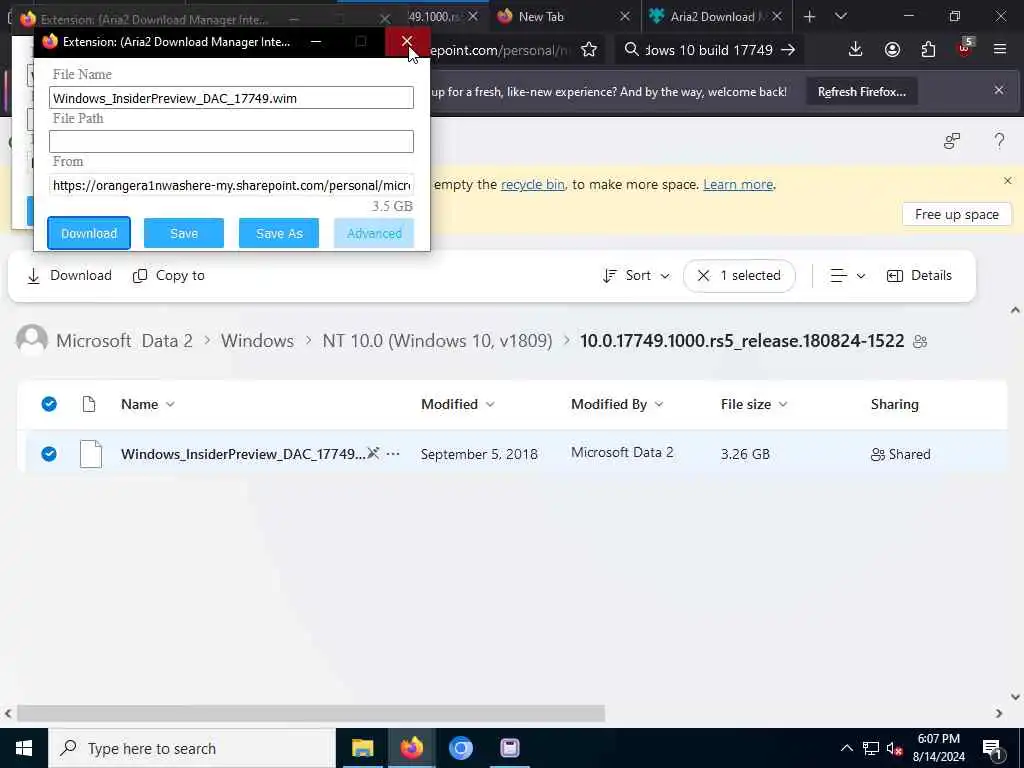The image size is (1024, 768).
Task: Open a new tab with the plus icon
Action: [809, 16]
